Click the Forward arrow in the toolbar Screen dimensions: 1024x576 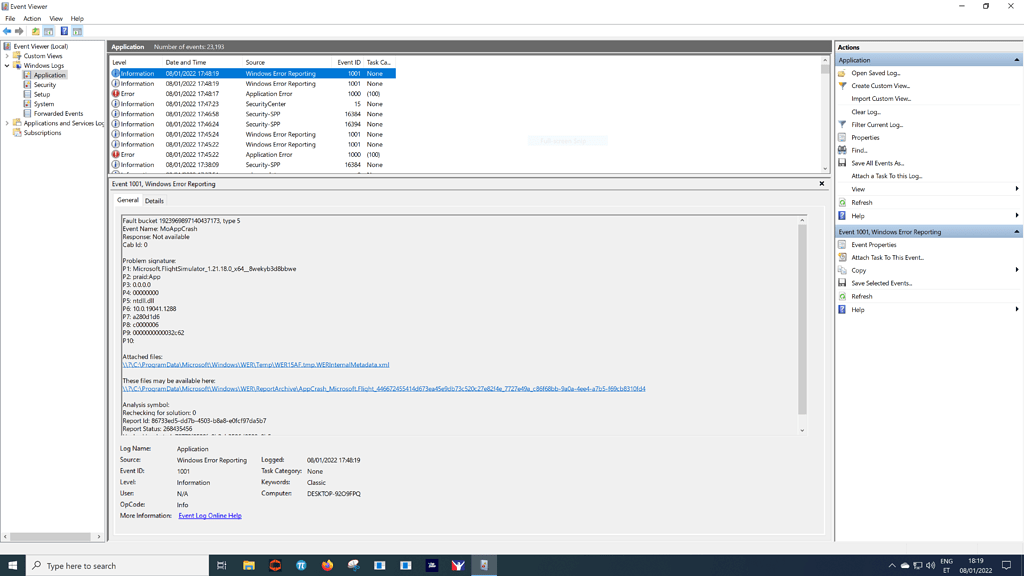point(19,31)
